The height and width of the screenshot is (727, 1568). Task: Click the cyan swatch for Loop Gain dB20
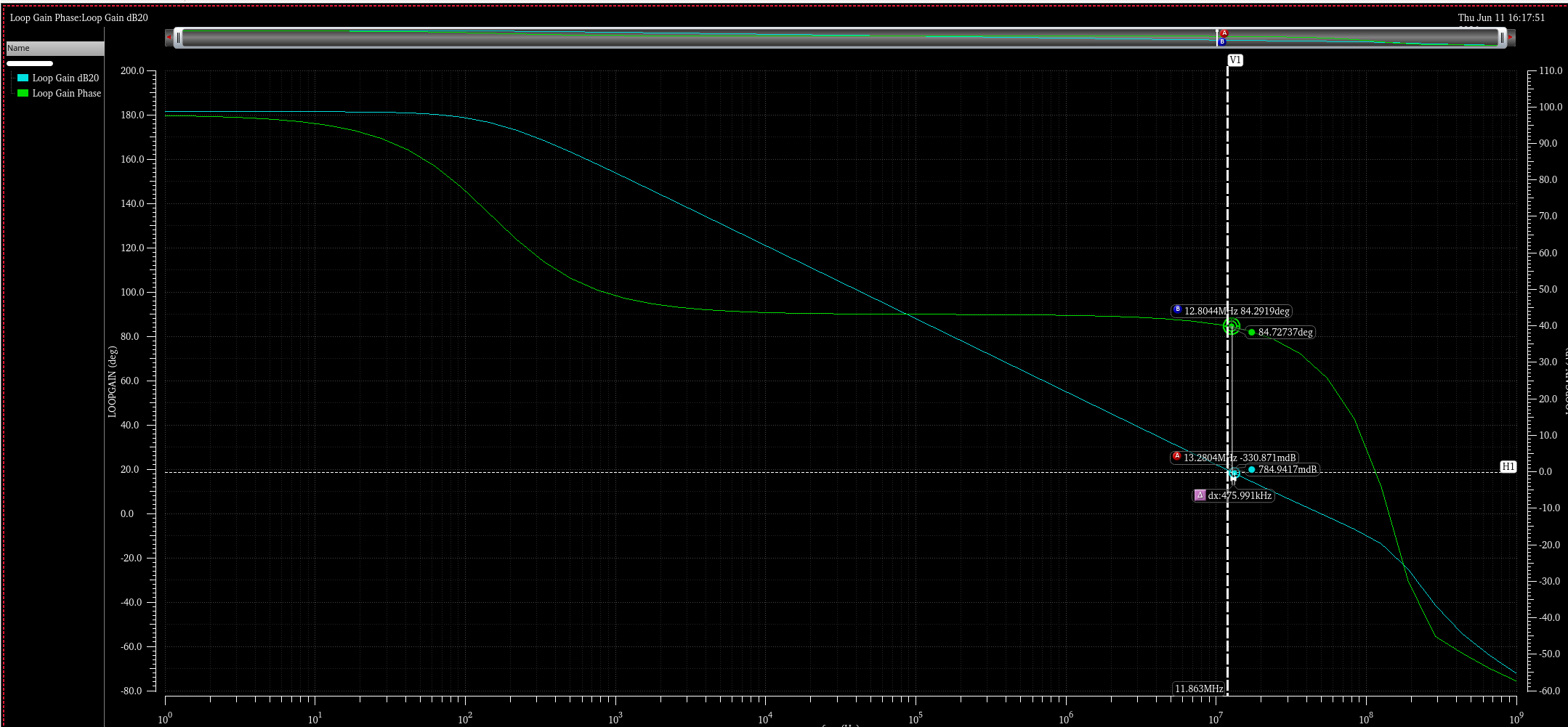[x=23, y=78]
